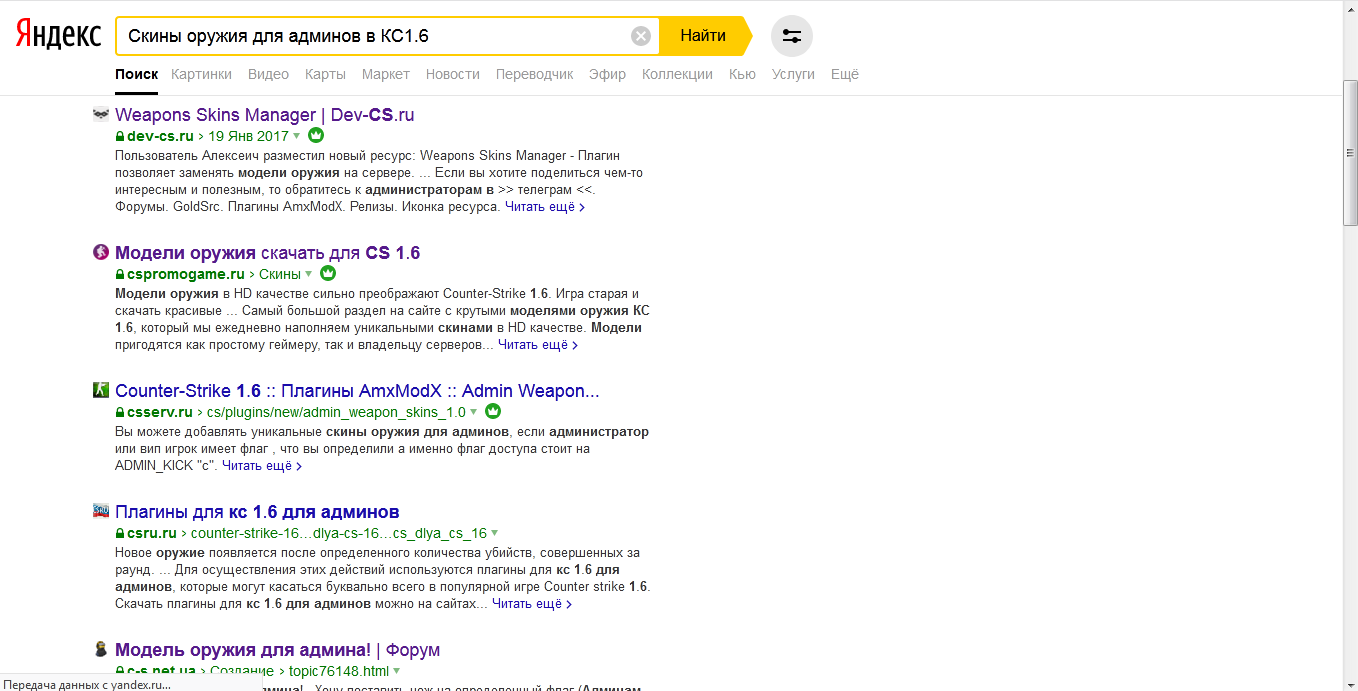Viewport: 1358px width, 691px height.
Task: Open 'Плагины для кс 1.6 для админов' result
Action: click(x=257, y=512)
